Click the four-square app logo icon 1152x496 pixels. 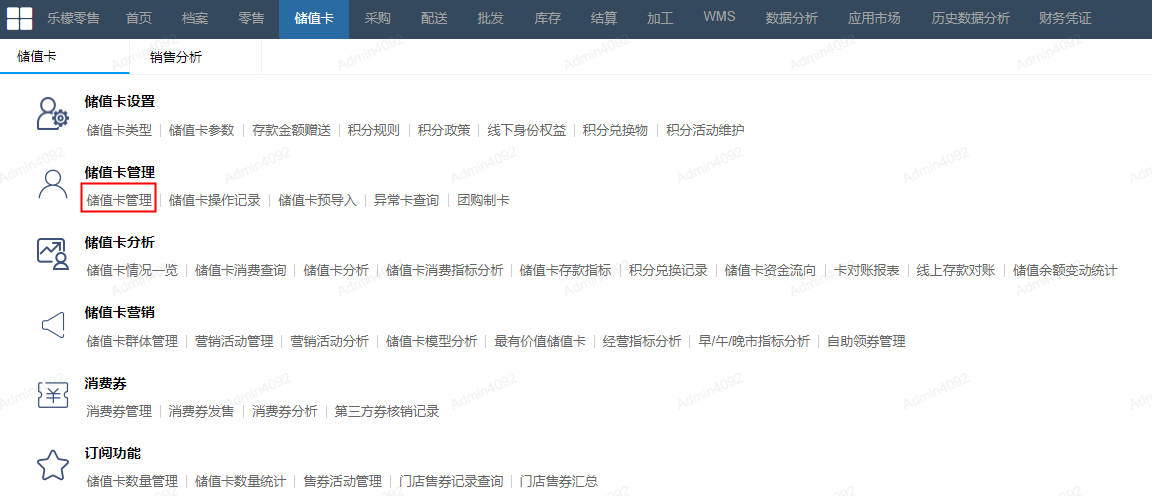click(20, 18)
